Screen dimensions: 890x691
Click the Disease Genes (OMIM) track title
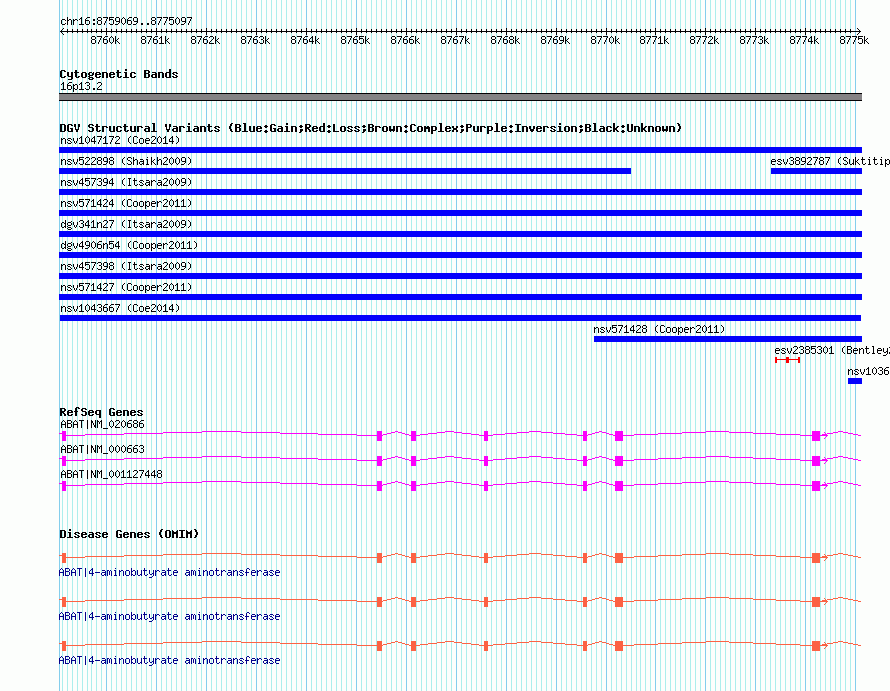click(129, 534)
